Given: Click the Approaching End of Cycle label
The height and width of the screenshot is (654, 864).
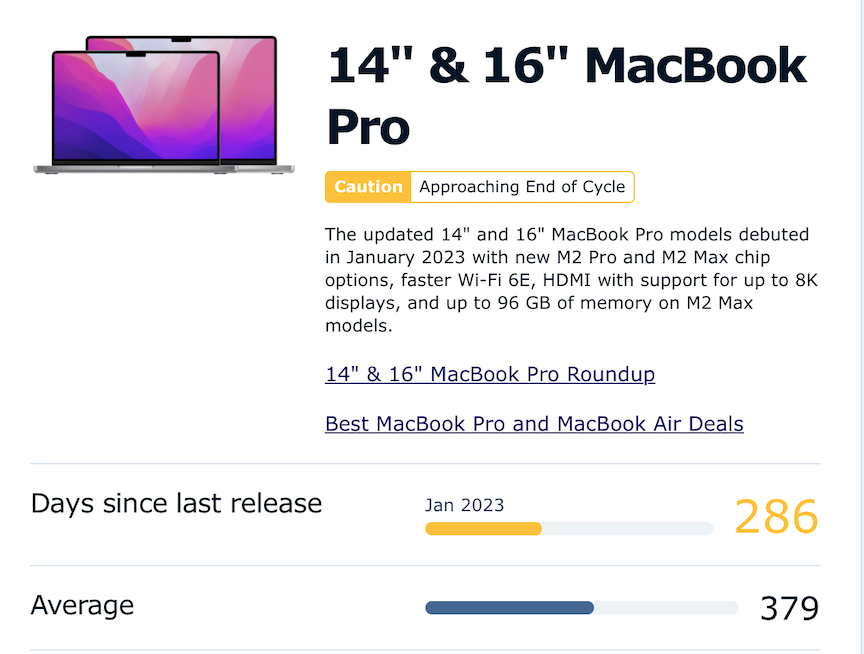Looking at the screenshot, I should 522,187.
